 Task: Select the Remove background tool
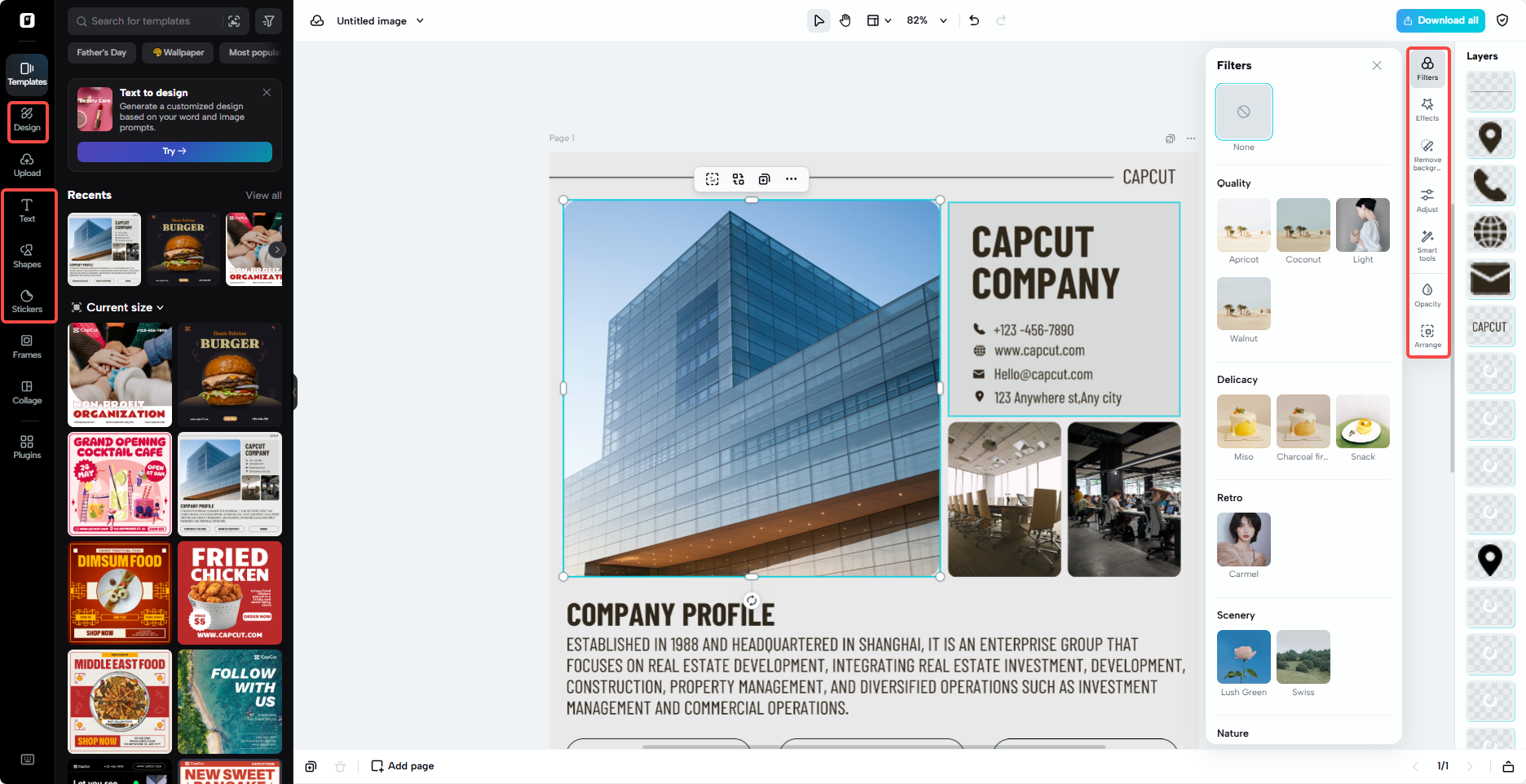(1427, 153)
